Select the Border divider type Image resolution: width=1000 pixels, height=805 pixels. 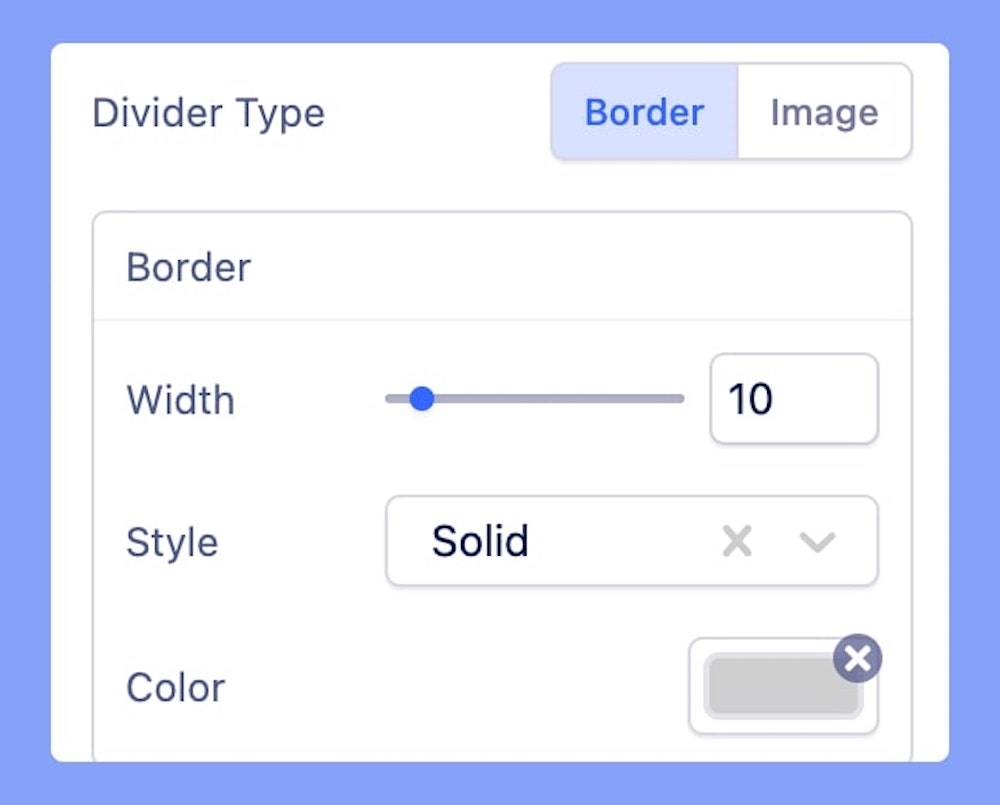pos(644,112)
